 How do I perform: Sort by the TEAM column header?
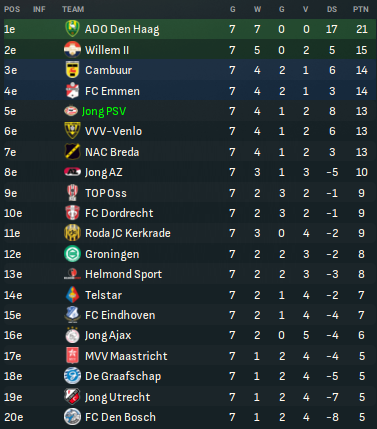coord(73,9)
